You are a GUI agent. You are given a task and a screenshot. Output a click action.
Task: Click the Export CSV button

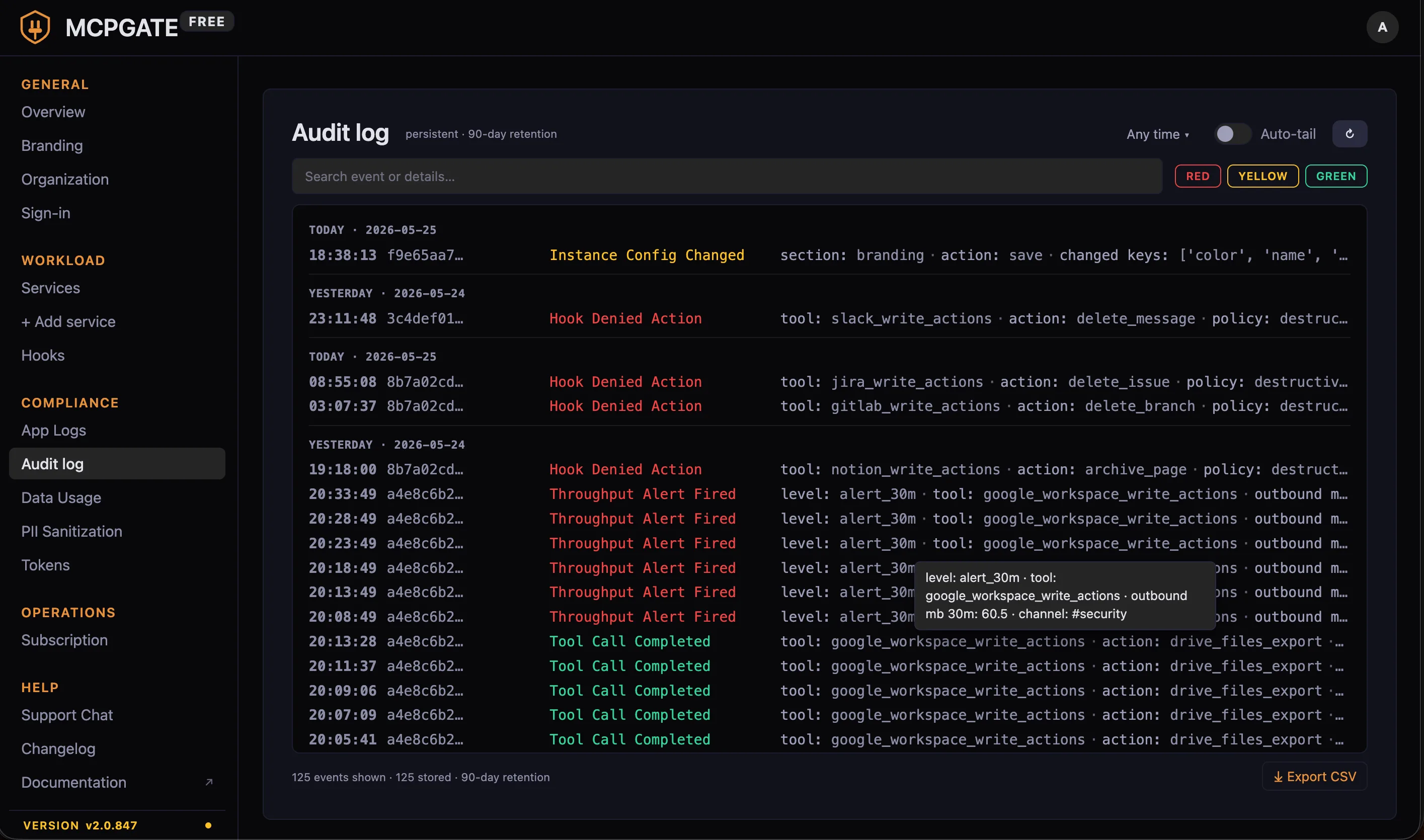click(1314, 777)
